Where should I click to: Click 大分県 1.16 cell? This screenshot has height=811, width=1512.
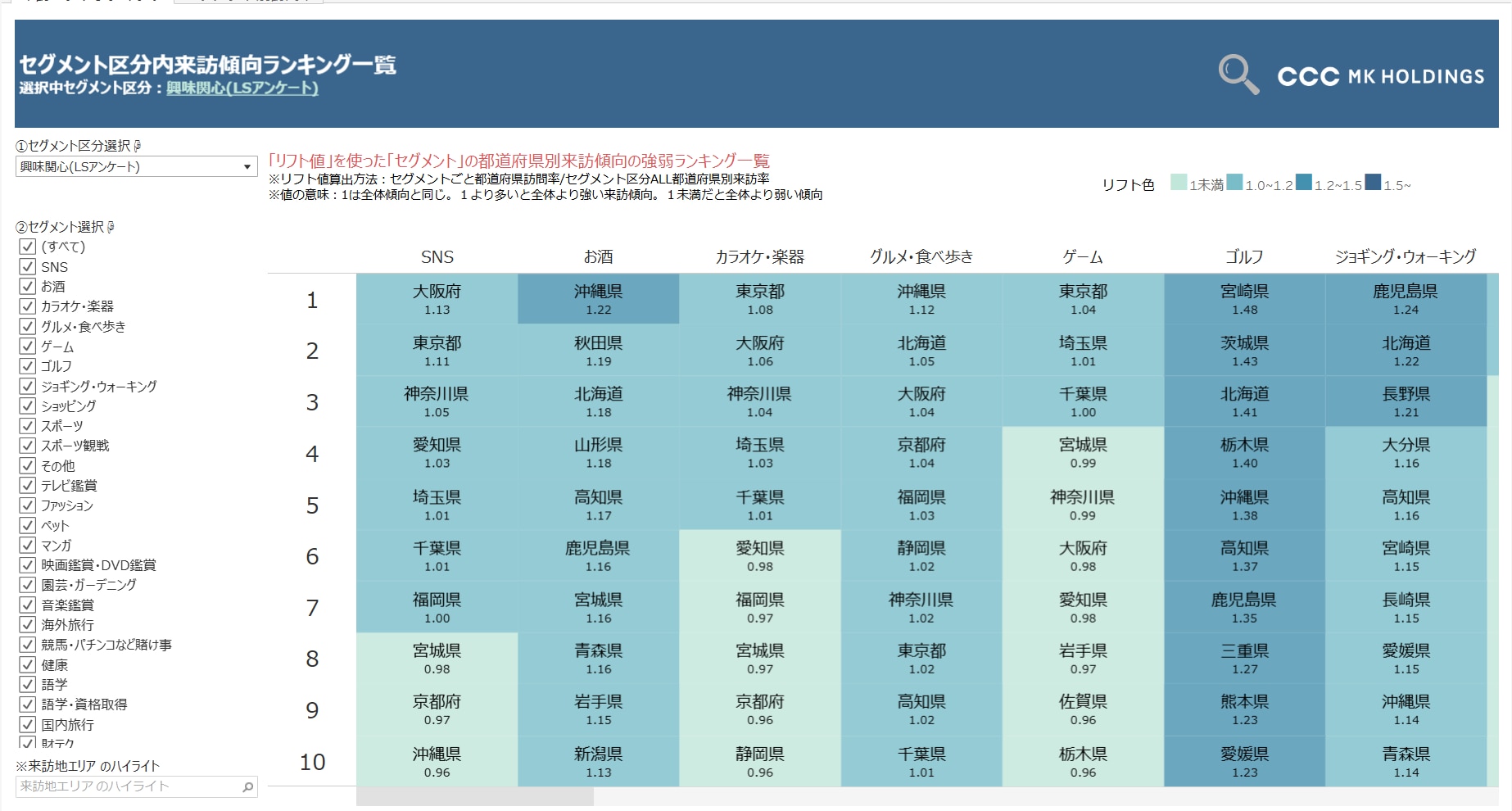(1406, 453)
